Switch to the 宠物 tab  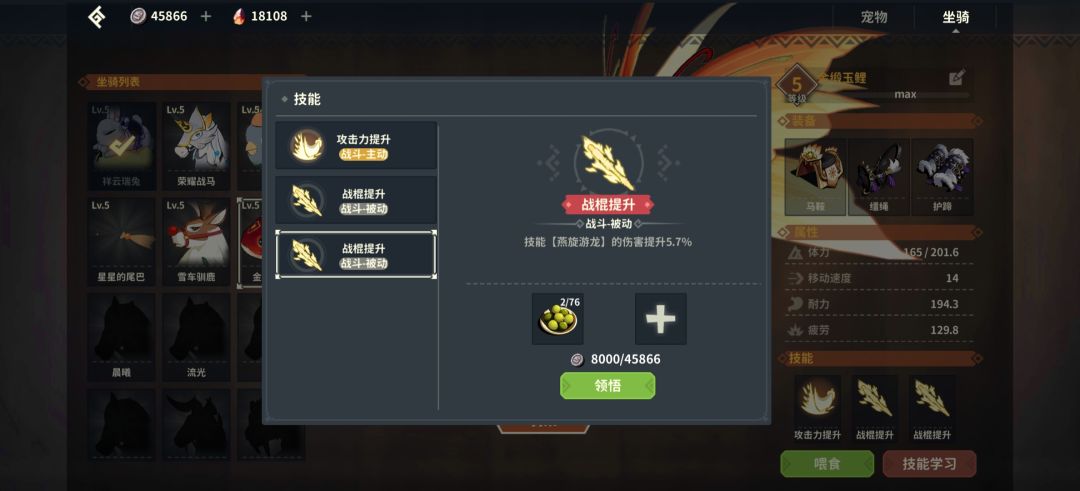click(x=874, y=17)
